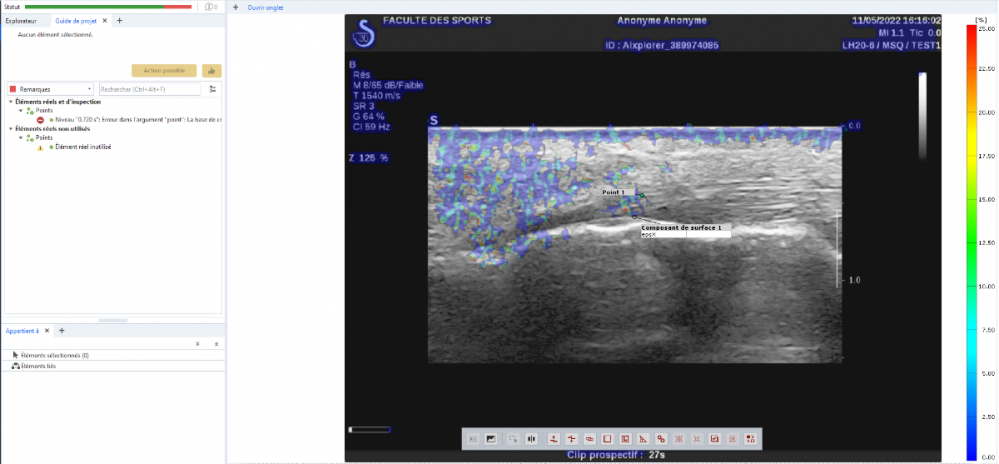Click the red point-on-surface toolbar icon
Screen dimensions: 999x464
click(x=554, y=439)
